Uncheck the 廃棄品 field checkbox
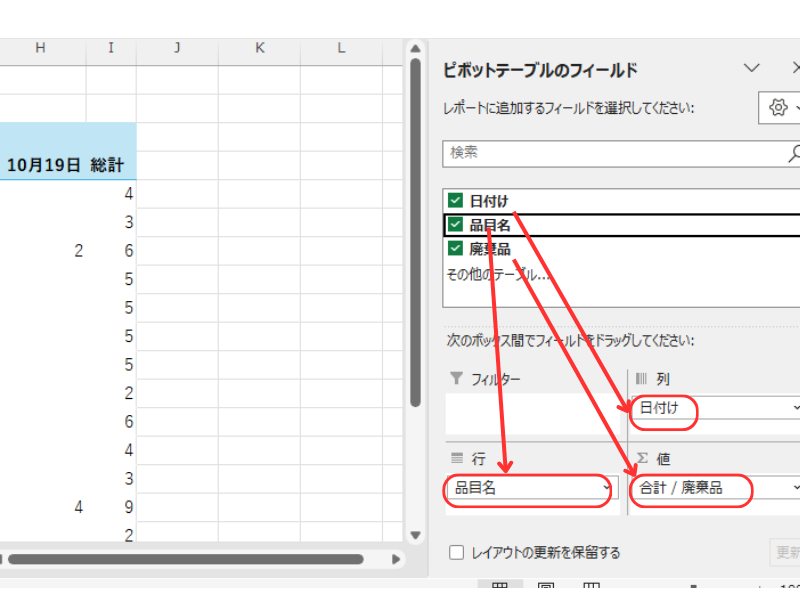 455,249
